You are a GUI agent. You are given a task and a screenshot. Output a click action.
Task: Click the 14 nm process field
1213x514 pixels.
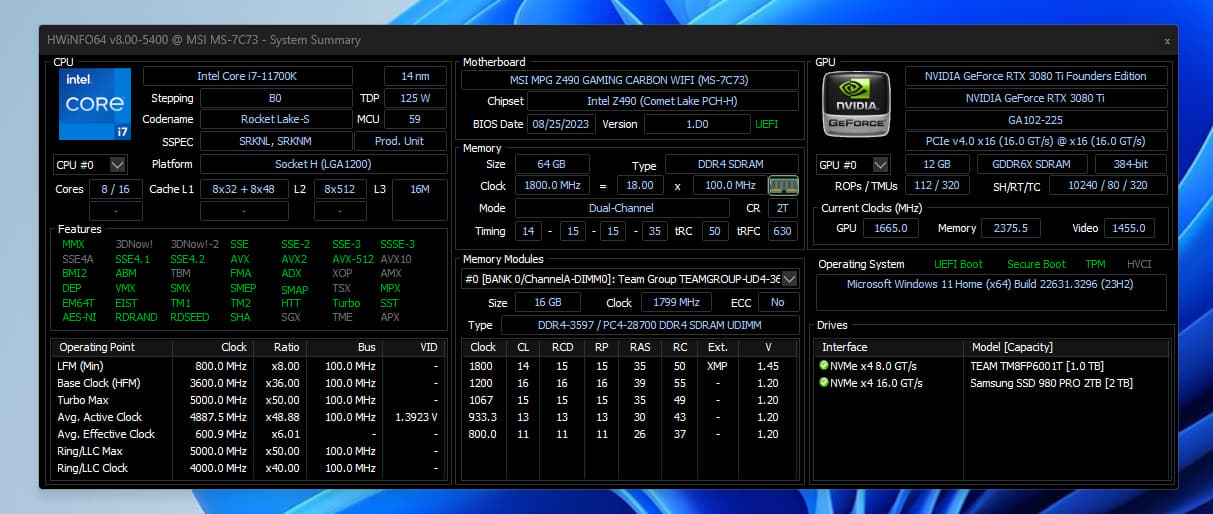[415, 76]
